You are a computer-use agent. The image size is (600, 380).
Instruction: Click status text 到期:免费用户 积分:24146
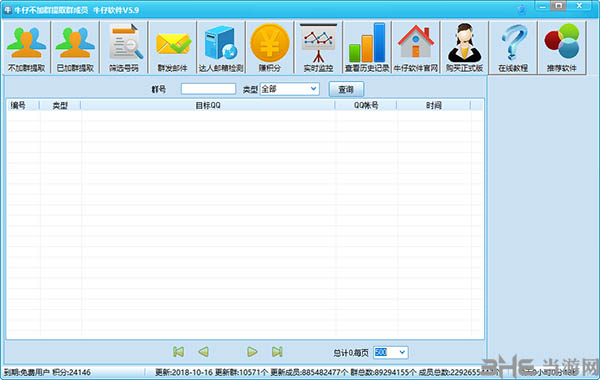(x=47, y=372)
